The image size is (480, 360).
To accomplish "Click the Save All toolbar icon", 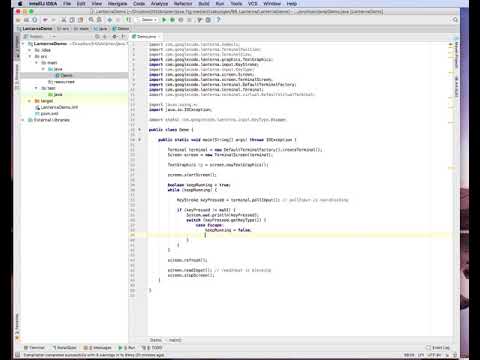I will 26,20.
